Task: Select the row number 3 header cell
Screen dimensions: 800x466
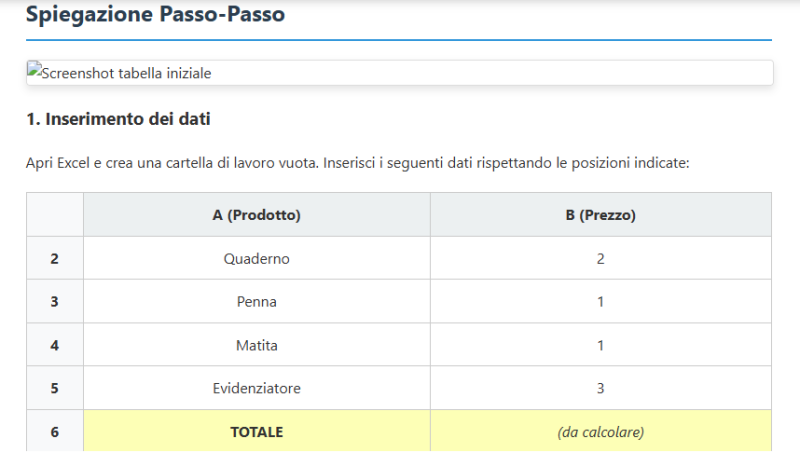Action: coord(55,302)
